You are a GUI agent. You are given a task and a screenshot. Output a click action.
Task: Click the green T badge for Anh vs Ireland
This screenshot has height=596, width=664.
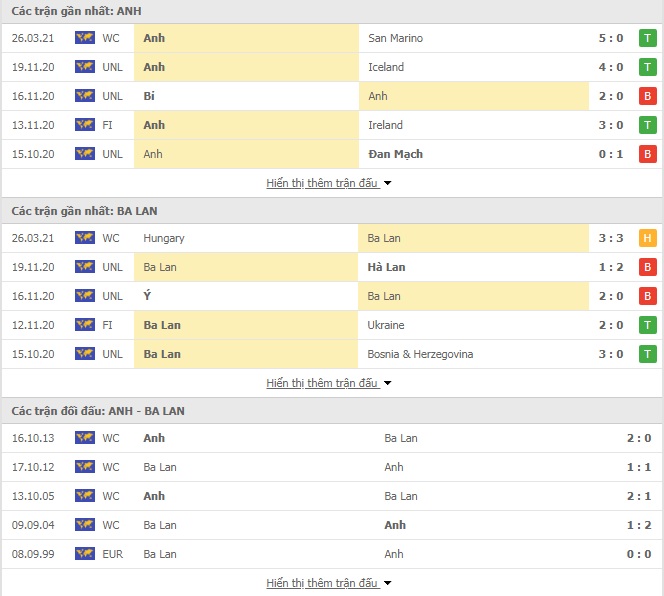pyautogui.click(x=647, y=125)
